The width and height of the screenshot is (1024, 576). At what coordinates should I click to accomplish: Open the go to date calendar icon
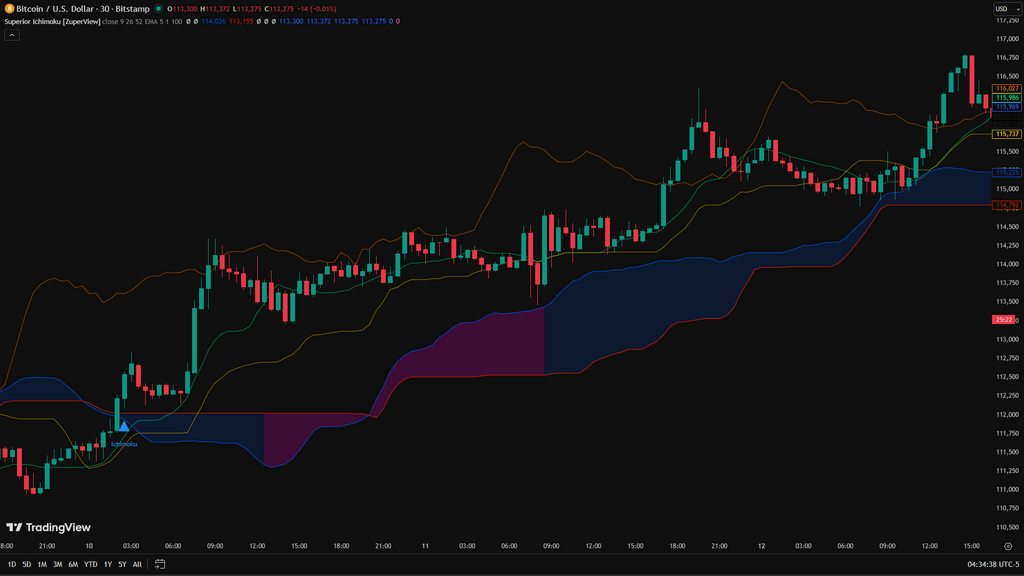(159, 564)
